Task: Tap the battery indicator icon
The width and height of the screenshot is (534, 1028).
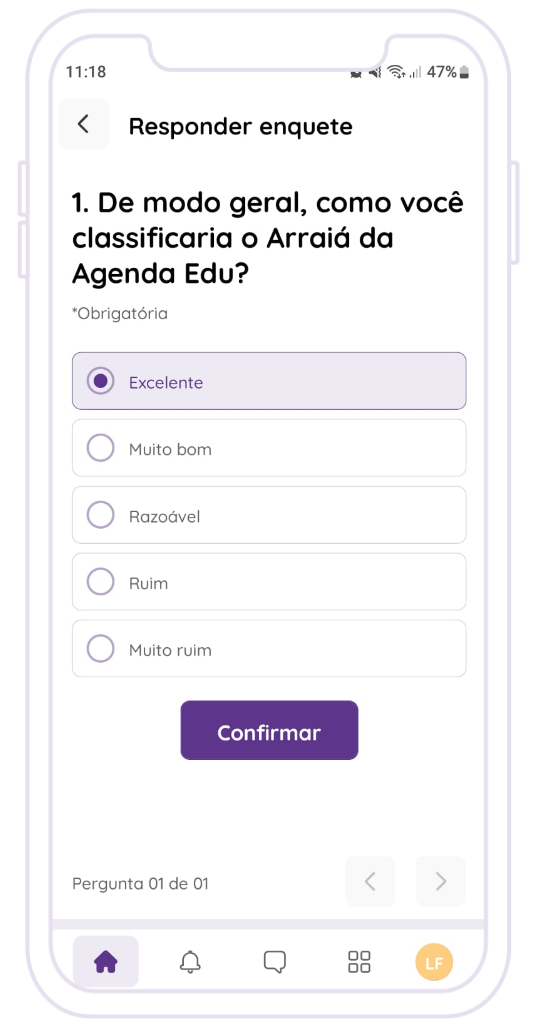Action: pyautogui.click(x=465, y=72)
